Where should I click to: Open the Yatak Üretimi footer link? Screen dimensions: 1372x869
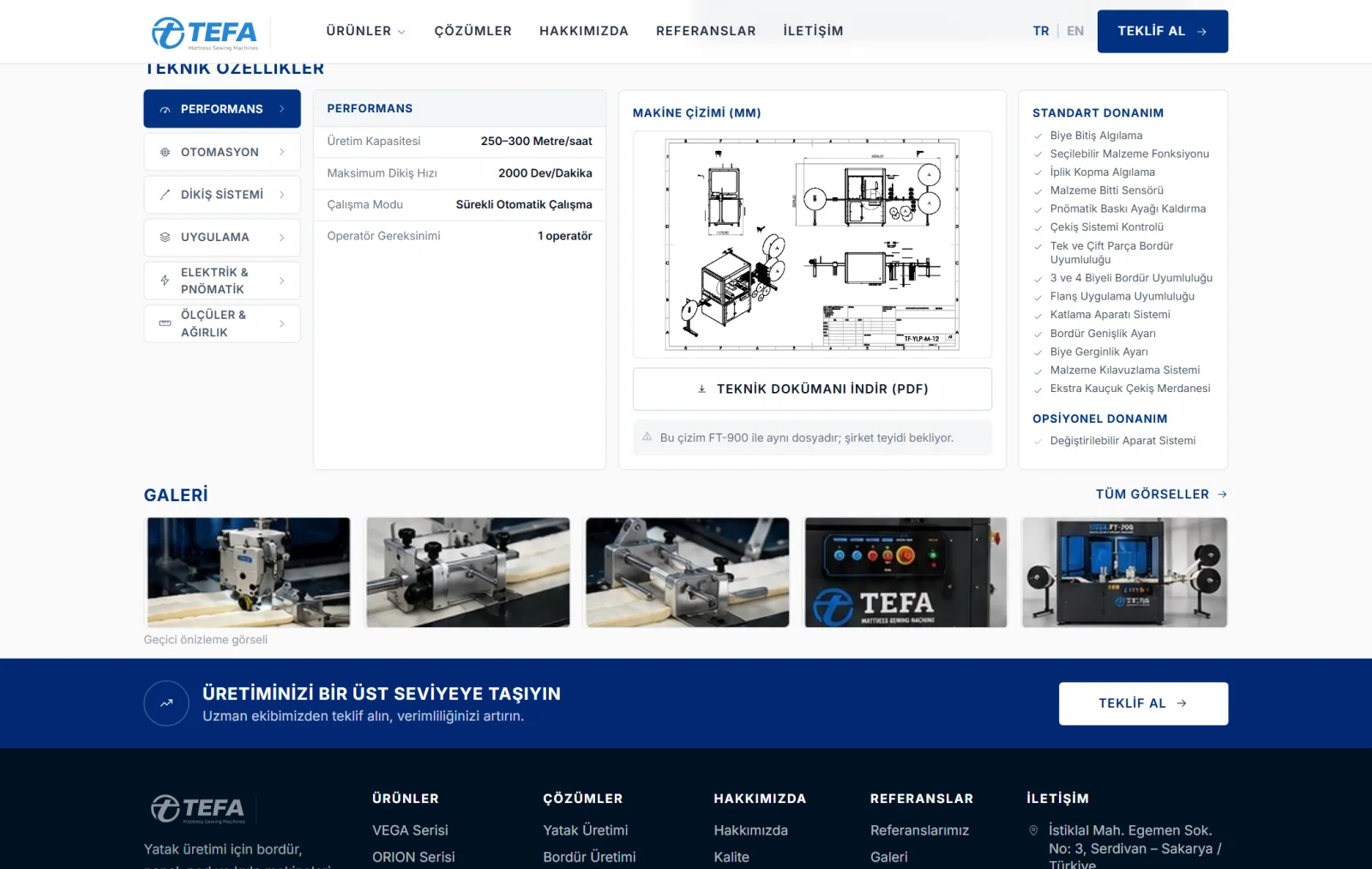point(586,830)
